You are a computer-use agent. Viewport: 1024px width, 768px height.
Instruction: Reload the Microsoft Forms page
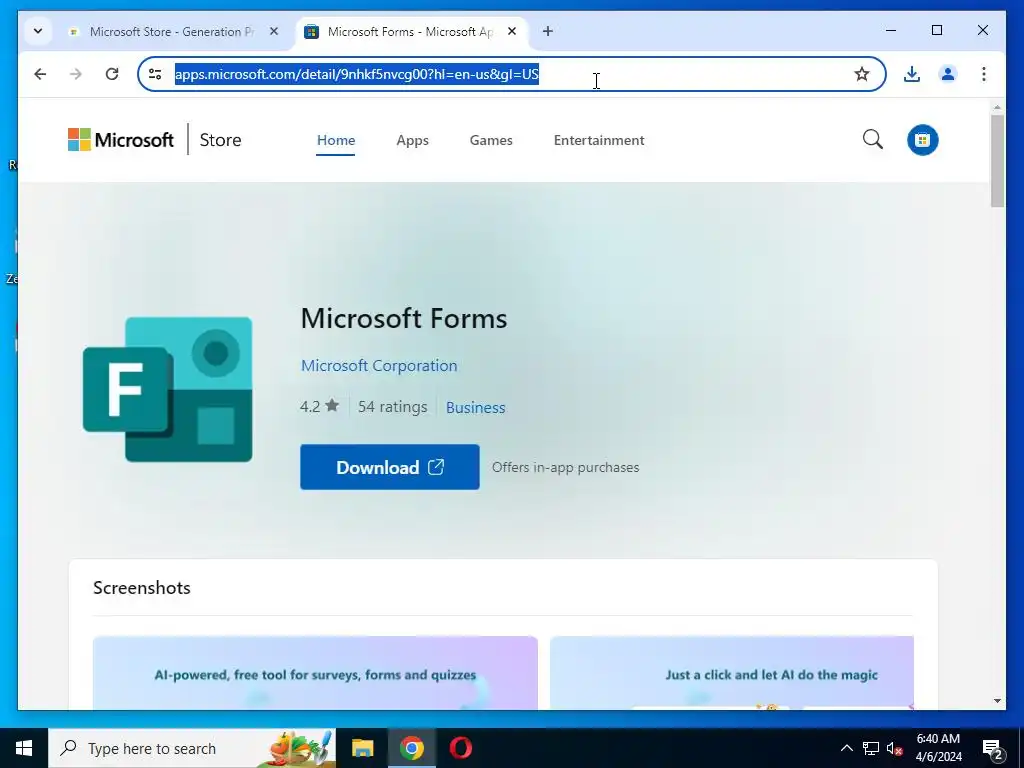coord(112,74)
